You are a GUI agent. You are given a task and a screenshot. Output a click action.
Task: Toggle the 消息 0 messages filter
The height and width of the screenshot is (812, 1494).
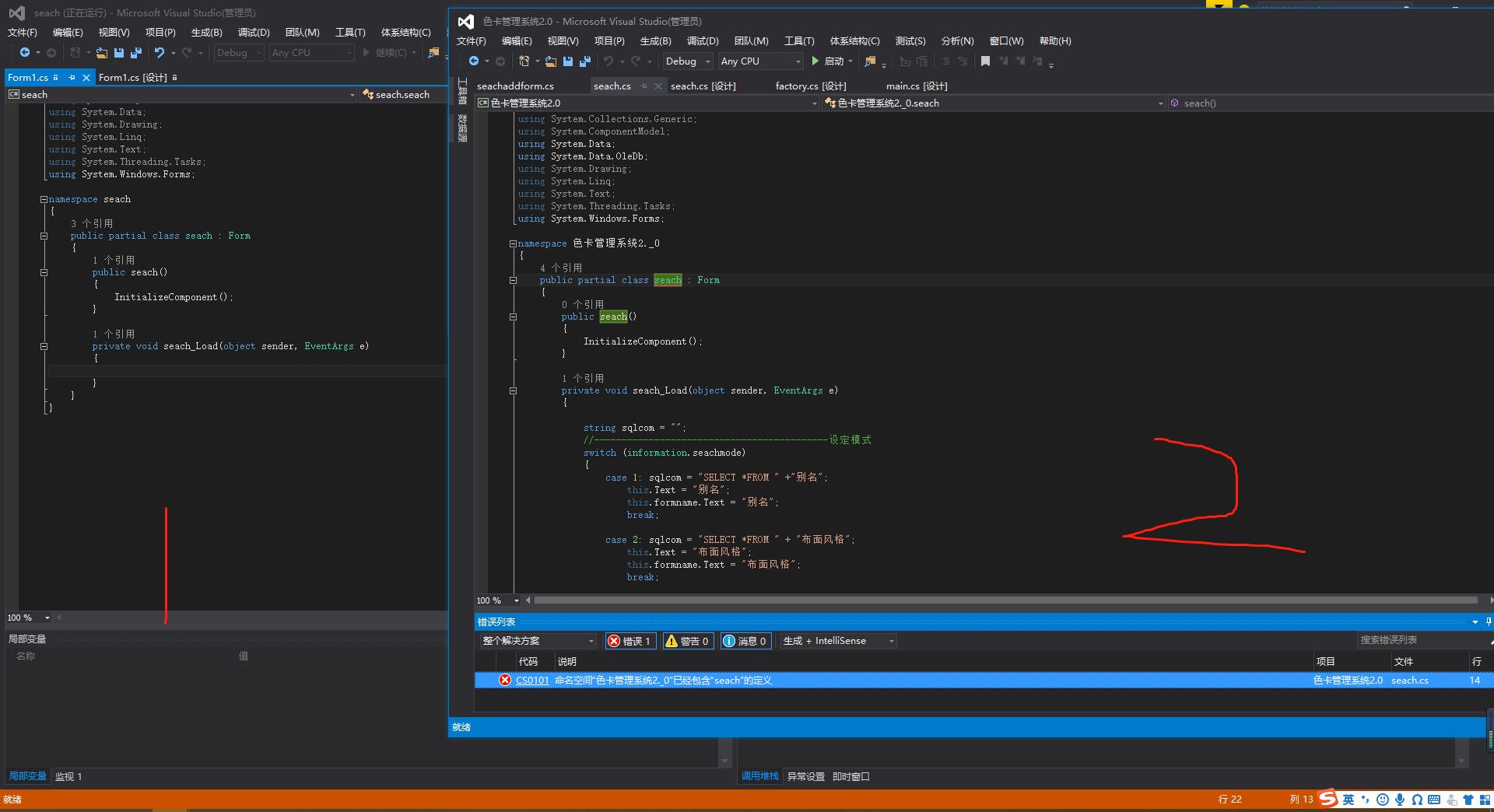click(745, 641)
